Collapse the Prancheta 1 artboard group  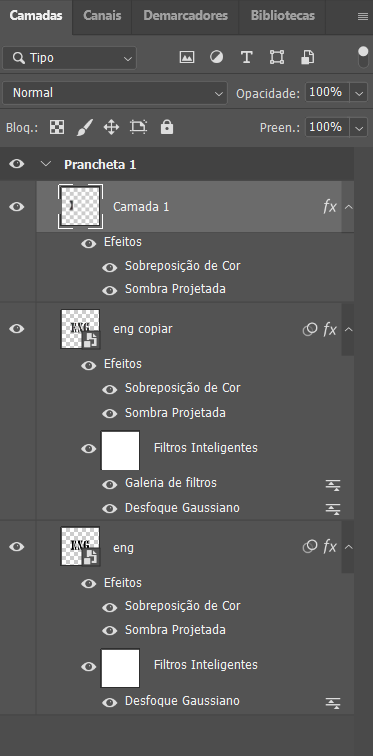[x=46, y=164]
